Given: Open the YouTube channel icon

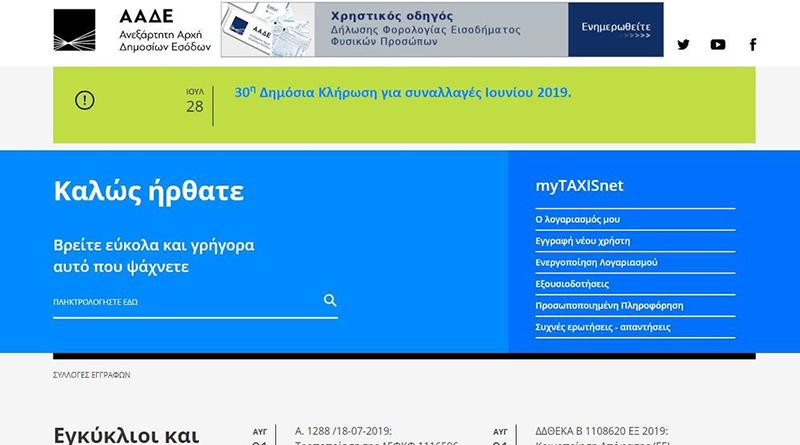Looking at the screenshot, I should [x=718, y=44].
